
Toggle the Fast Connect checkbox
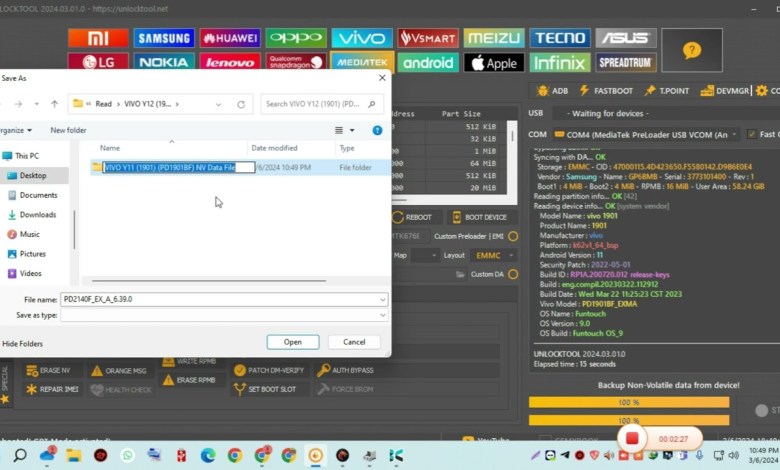[750, 134]
